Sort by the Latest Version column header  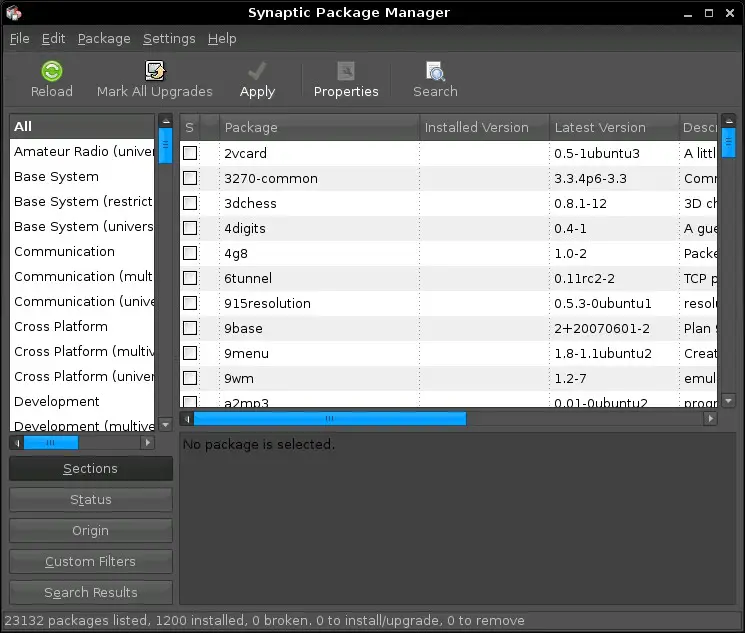(614, 127)
